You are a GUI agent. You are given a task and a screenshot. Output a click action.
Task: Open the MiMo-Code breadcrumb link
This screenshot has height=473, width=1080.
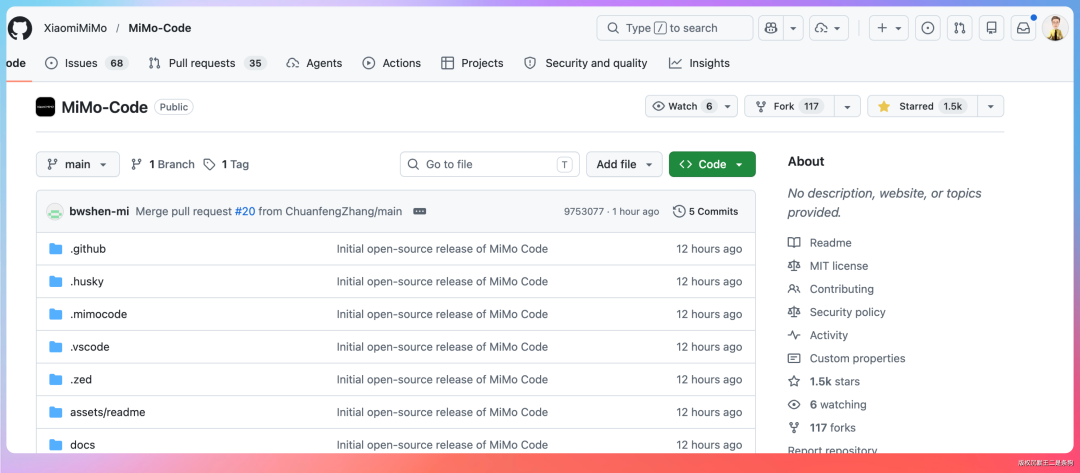tap(160, 28)
